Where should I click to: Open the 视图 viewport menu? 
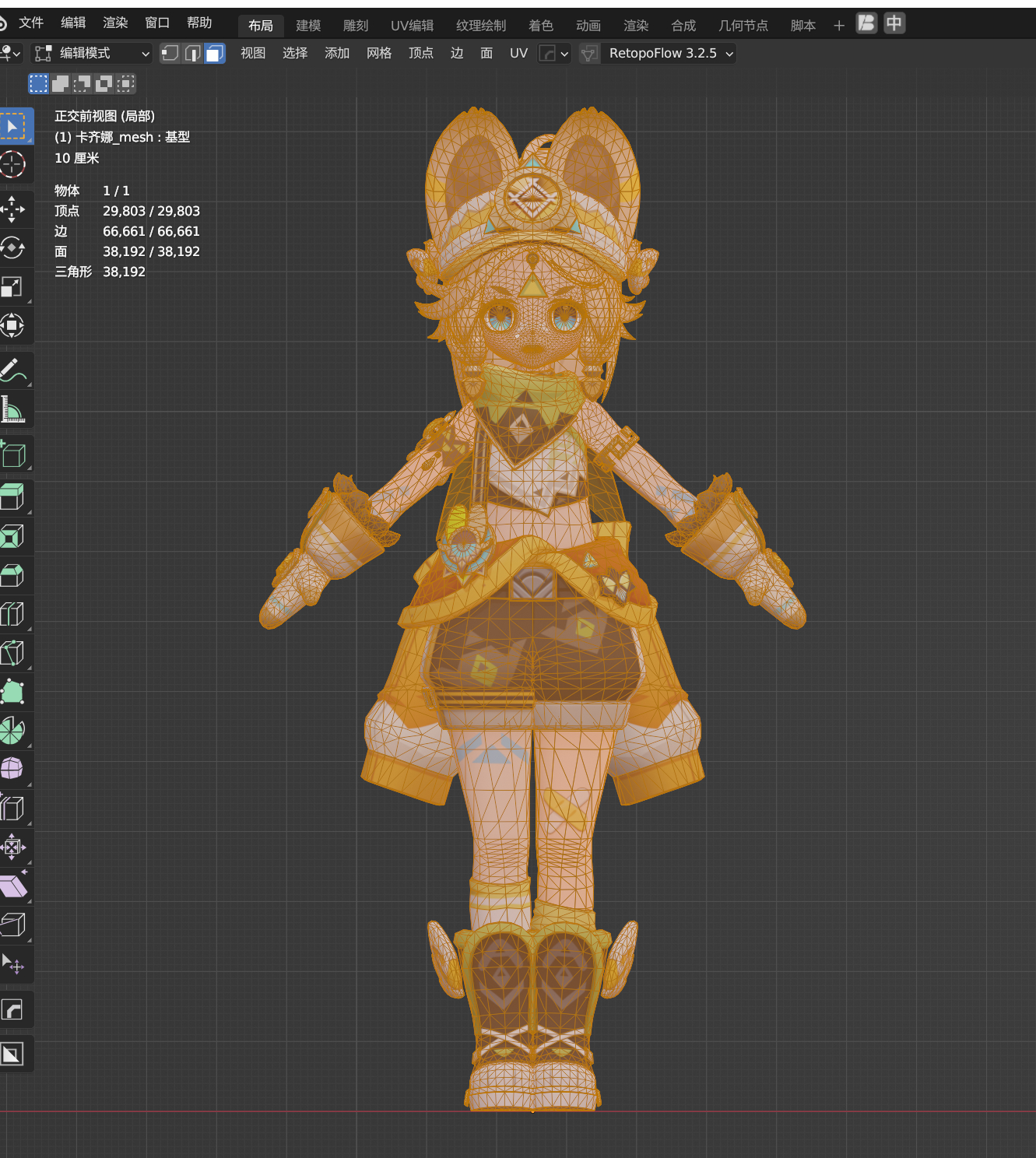point(253,53)
